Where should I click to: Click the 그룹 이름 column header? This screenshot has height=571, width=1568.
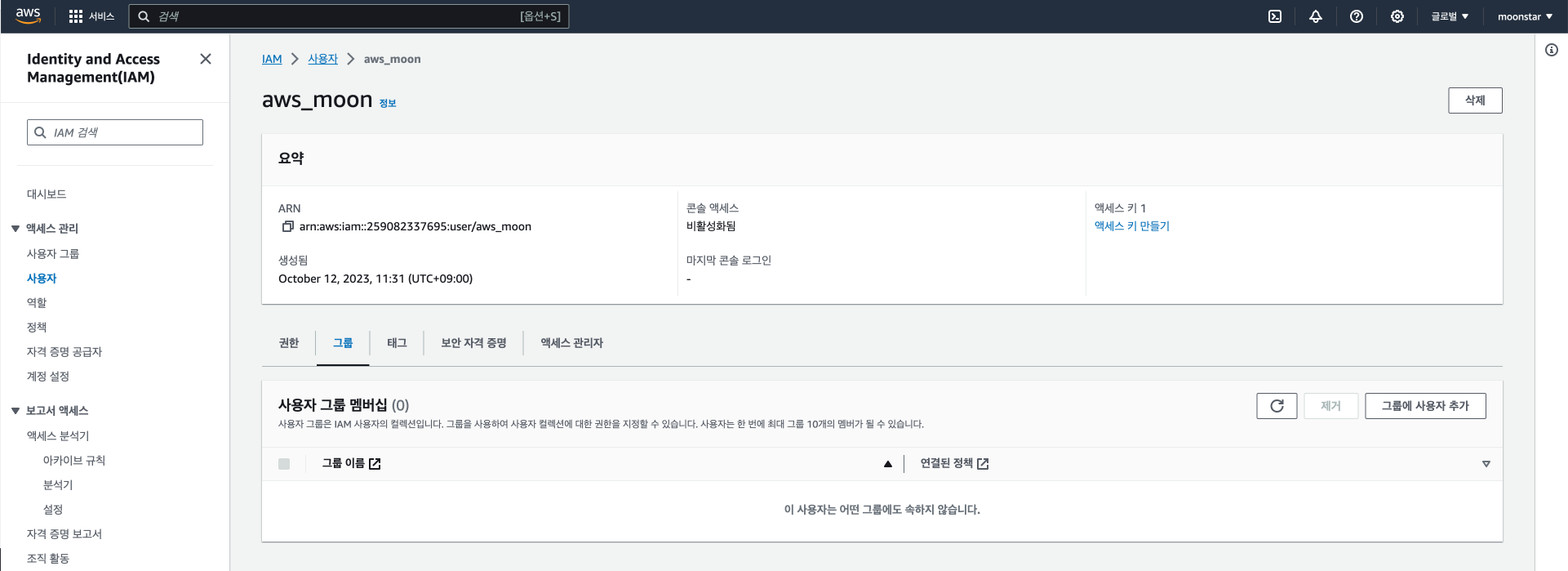[x=344, y=463]
